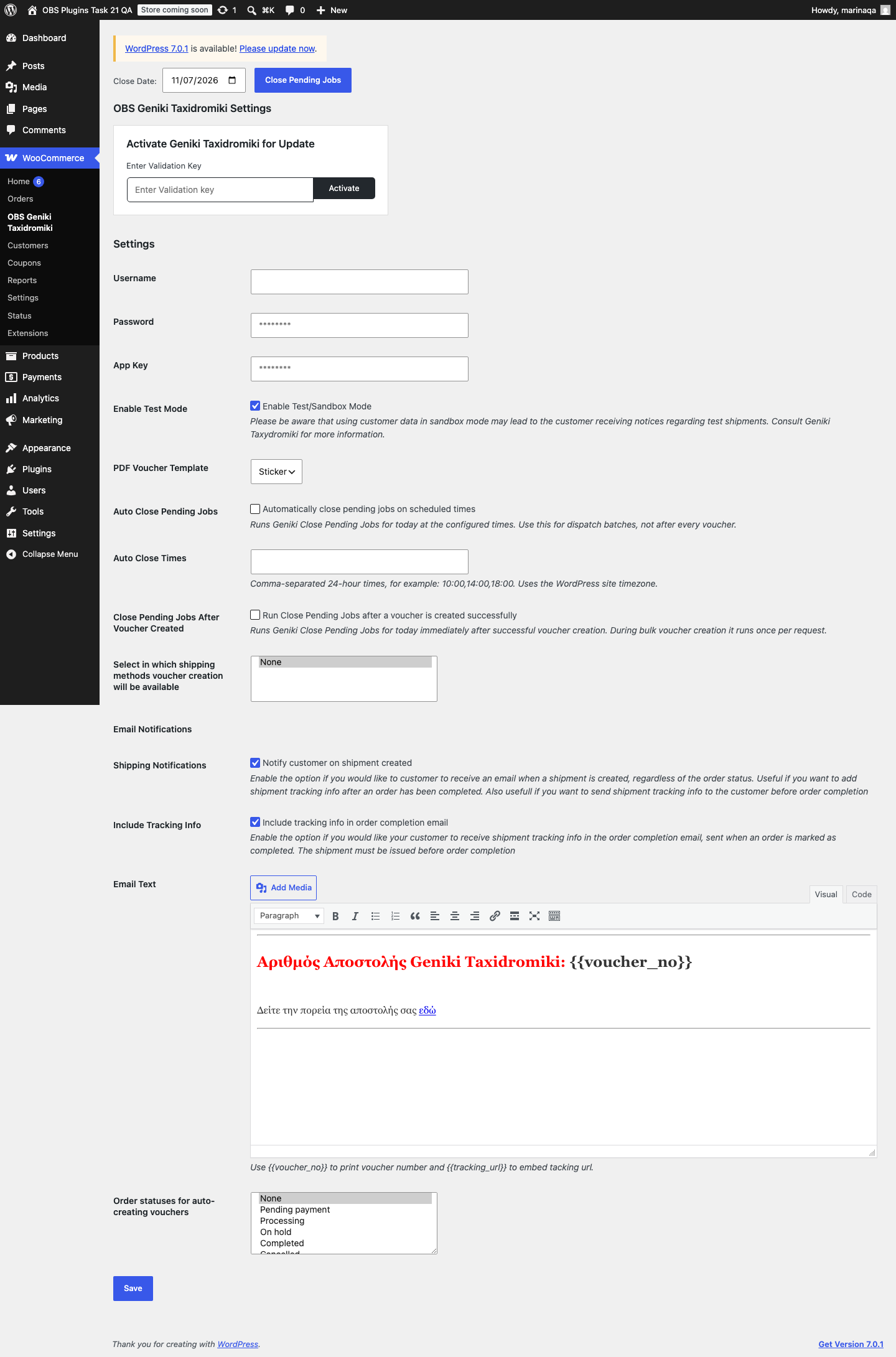896x1357 pixels.
Task: Disable Enable Test/Sandbox Mode checkbox
Action: 255,406
